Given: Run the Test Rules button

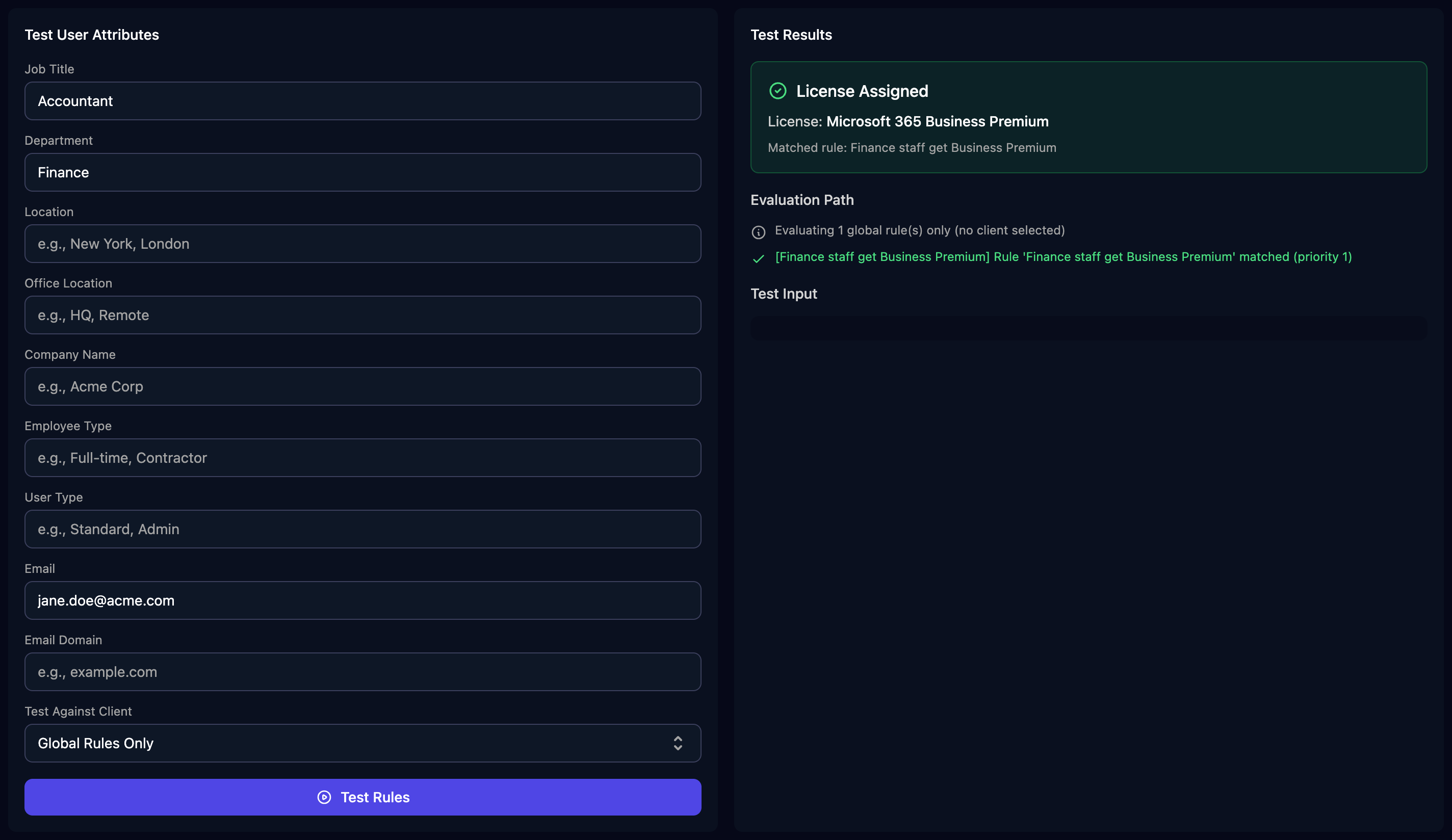Looking at the screenshot, I should point(362,797).
